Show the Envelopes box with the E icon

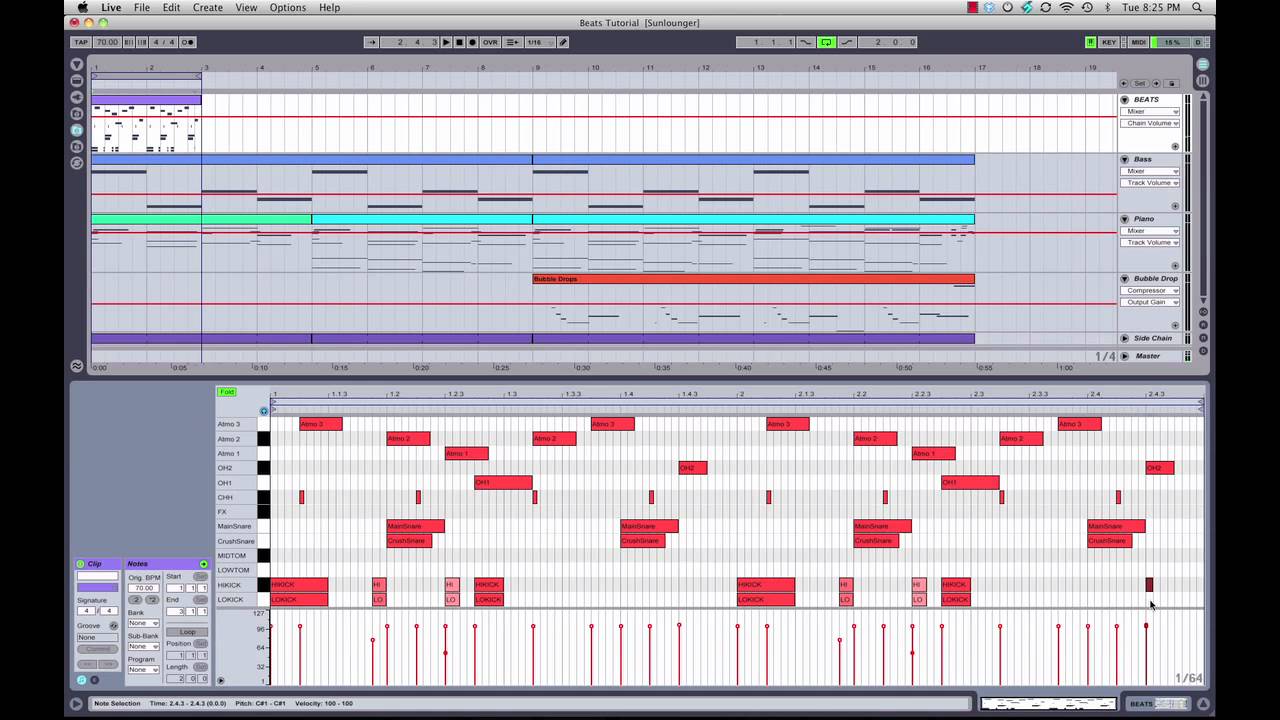(x=94, y=680)
